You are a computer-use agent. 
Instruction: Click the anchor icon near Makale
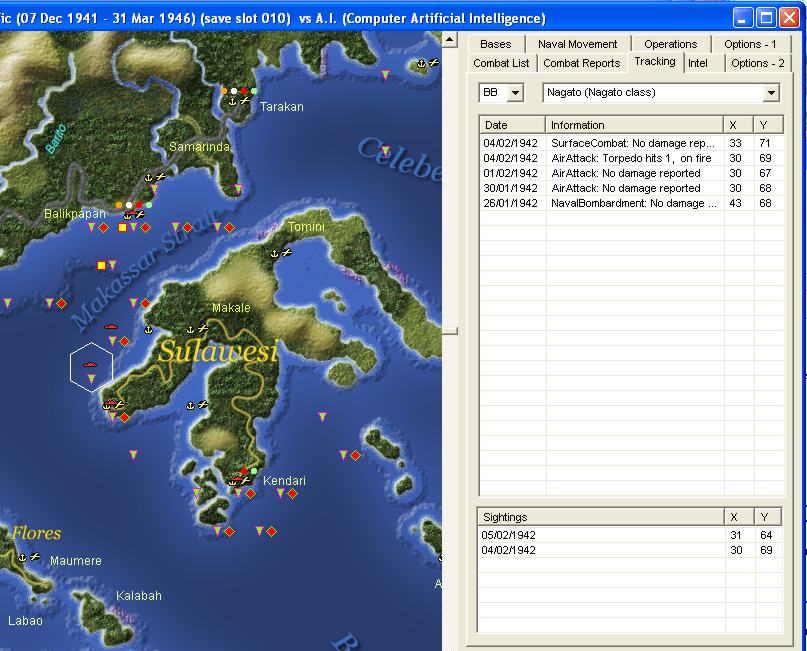point(190,330)
